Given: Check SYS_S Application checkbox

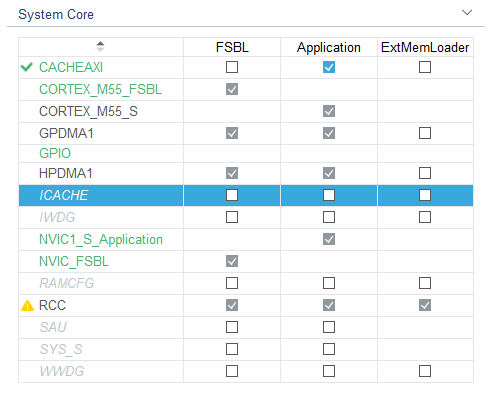Looking at the screenshot, I should 329,349.
